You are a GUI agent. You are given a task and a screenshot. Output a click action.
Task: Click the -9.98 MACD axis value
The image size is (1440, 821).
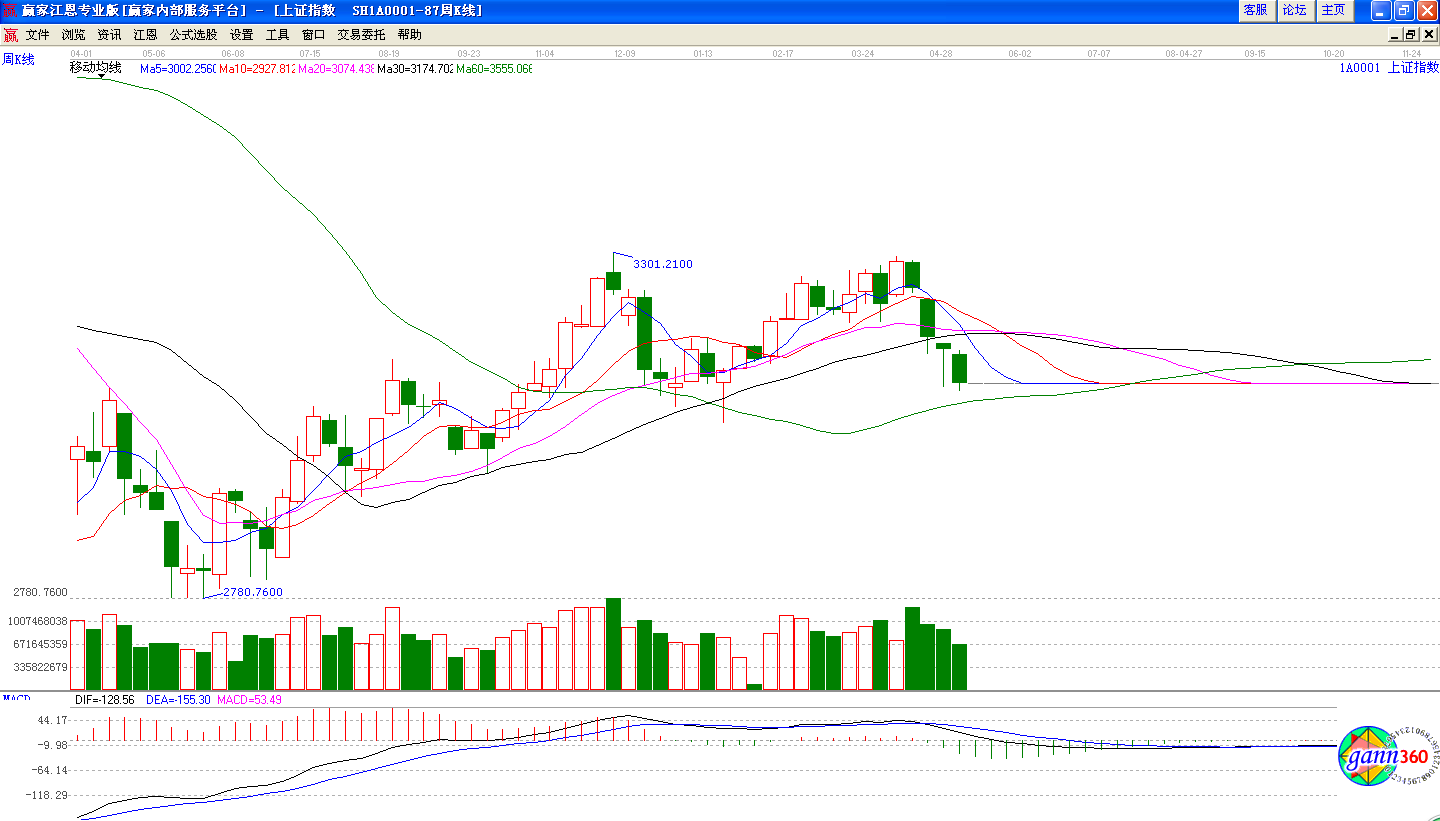click(x=52, y=745)
